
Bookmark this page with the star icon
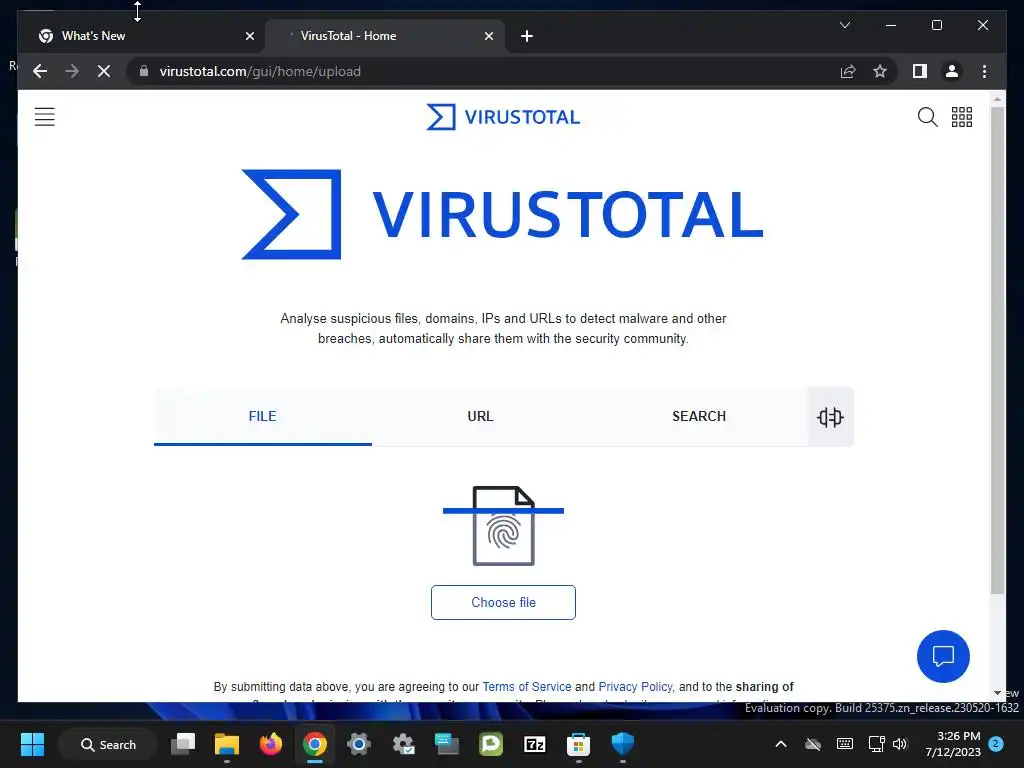[x=880, y=71]
